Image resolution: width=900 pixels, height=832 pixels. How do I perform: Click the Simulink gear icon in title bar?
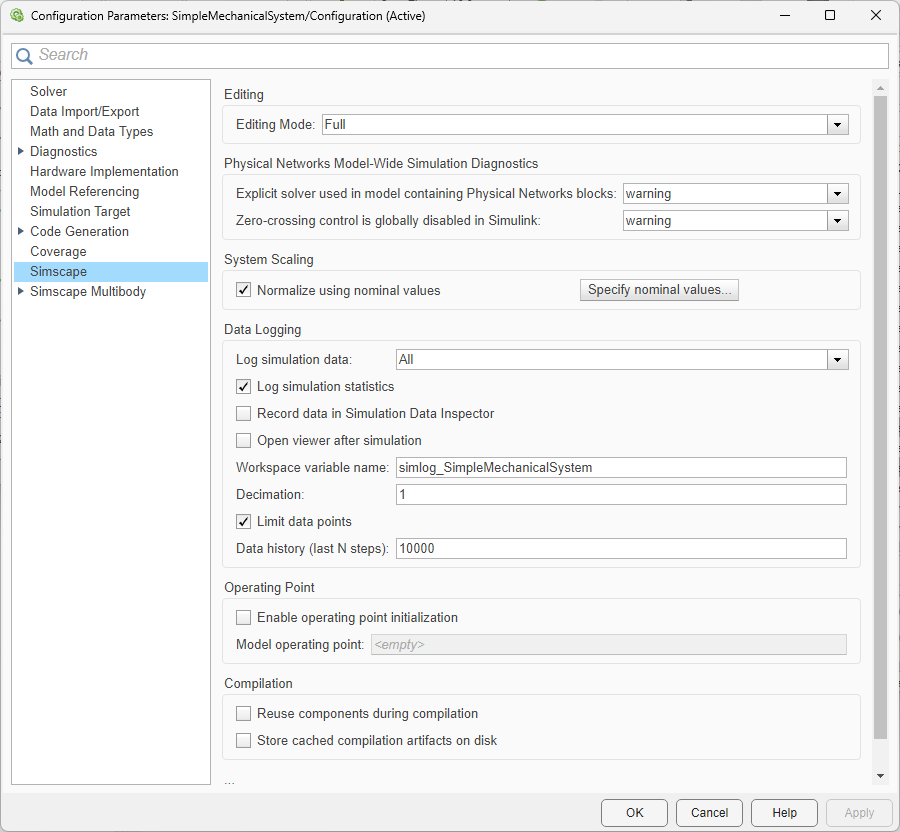coord(16,16)
